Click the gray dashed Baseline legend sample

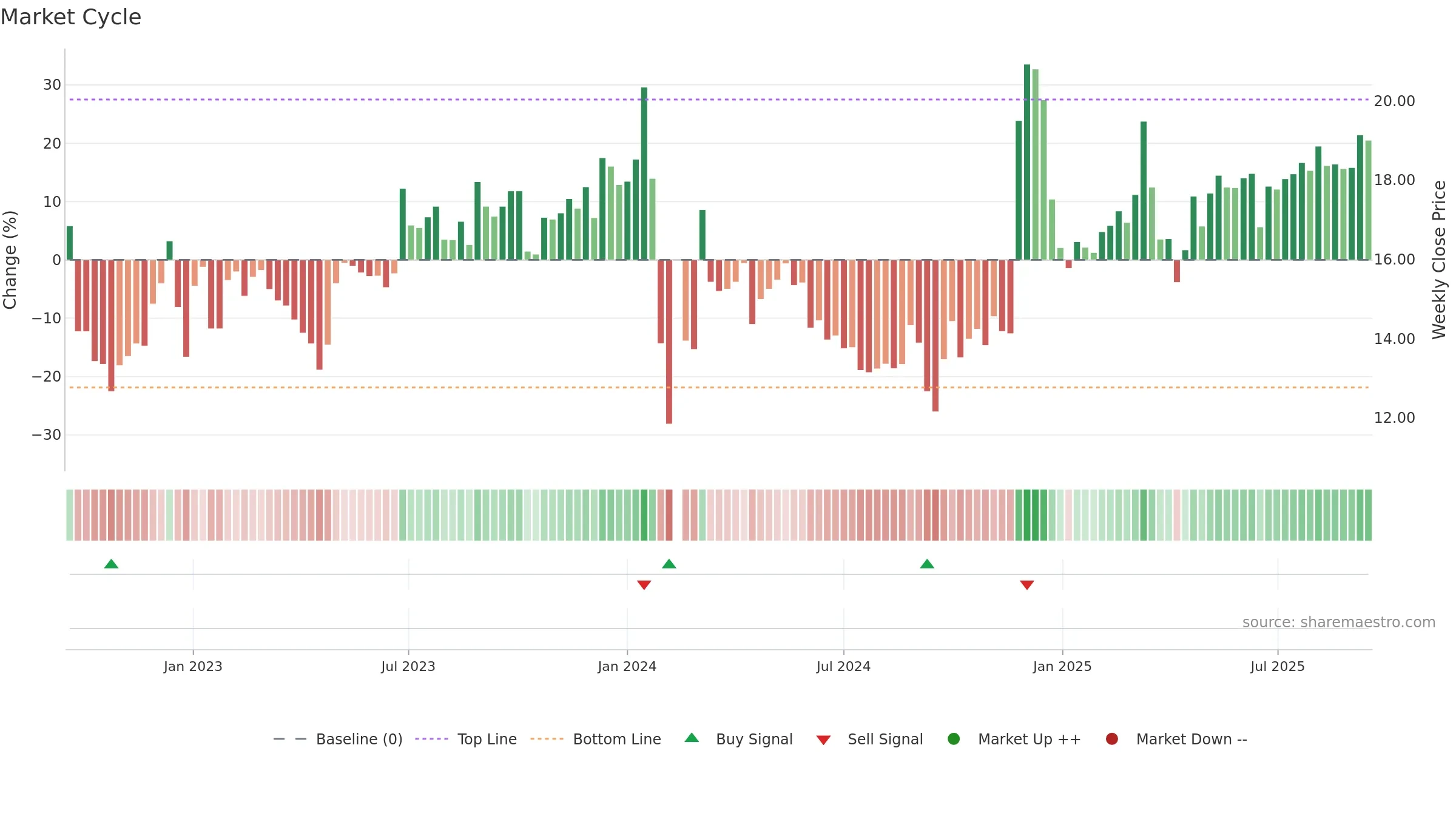(290, 739)
